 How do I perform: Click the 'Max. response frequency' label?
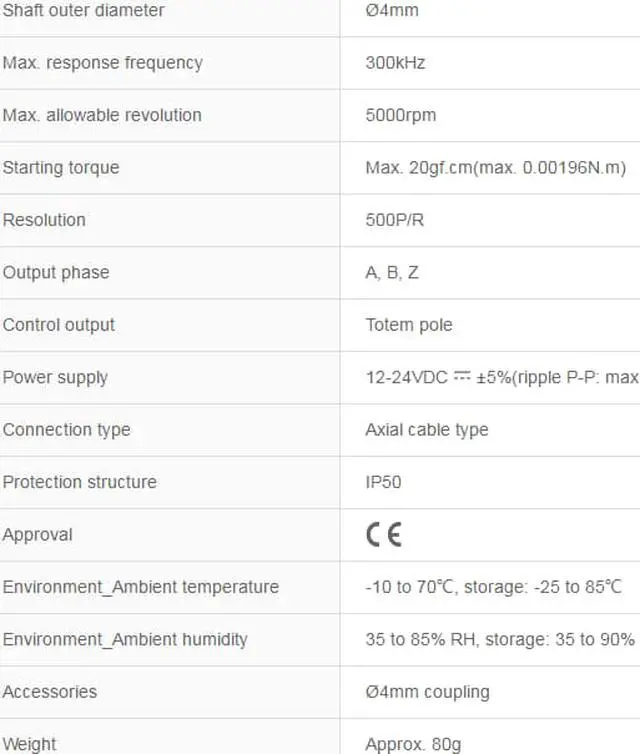(102, 63)
